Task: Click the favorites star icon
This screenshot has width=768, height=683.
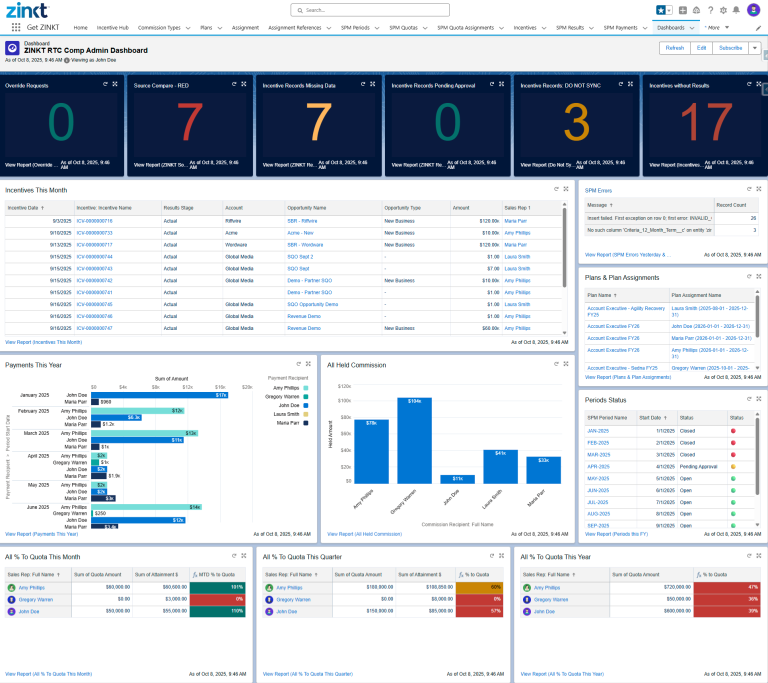Action: click(x=661, y=10)
